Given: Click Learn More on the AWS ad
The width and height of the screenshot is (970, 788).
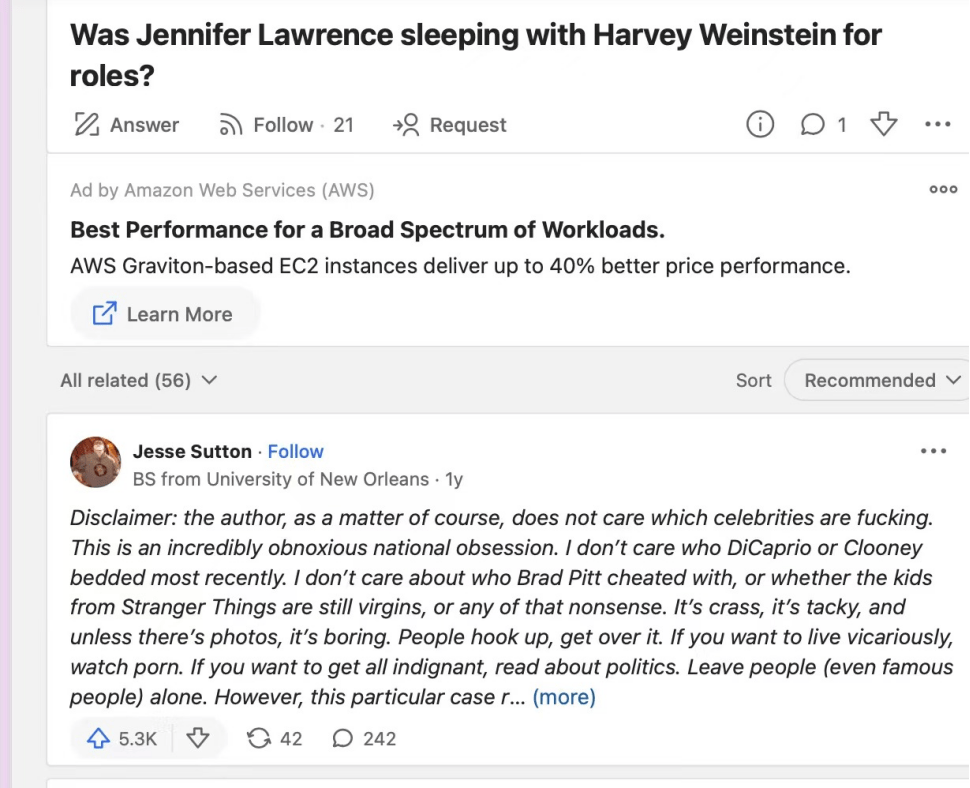Looking at the screenshot, I should (x=164, y=314).
